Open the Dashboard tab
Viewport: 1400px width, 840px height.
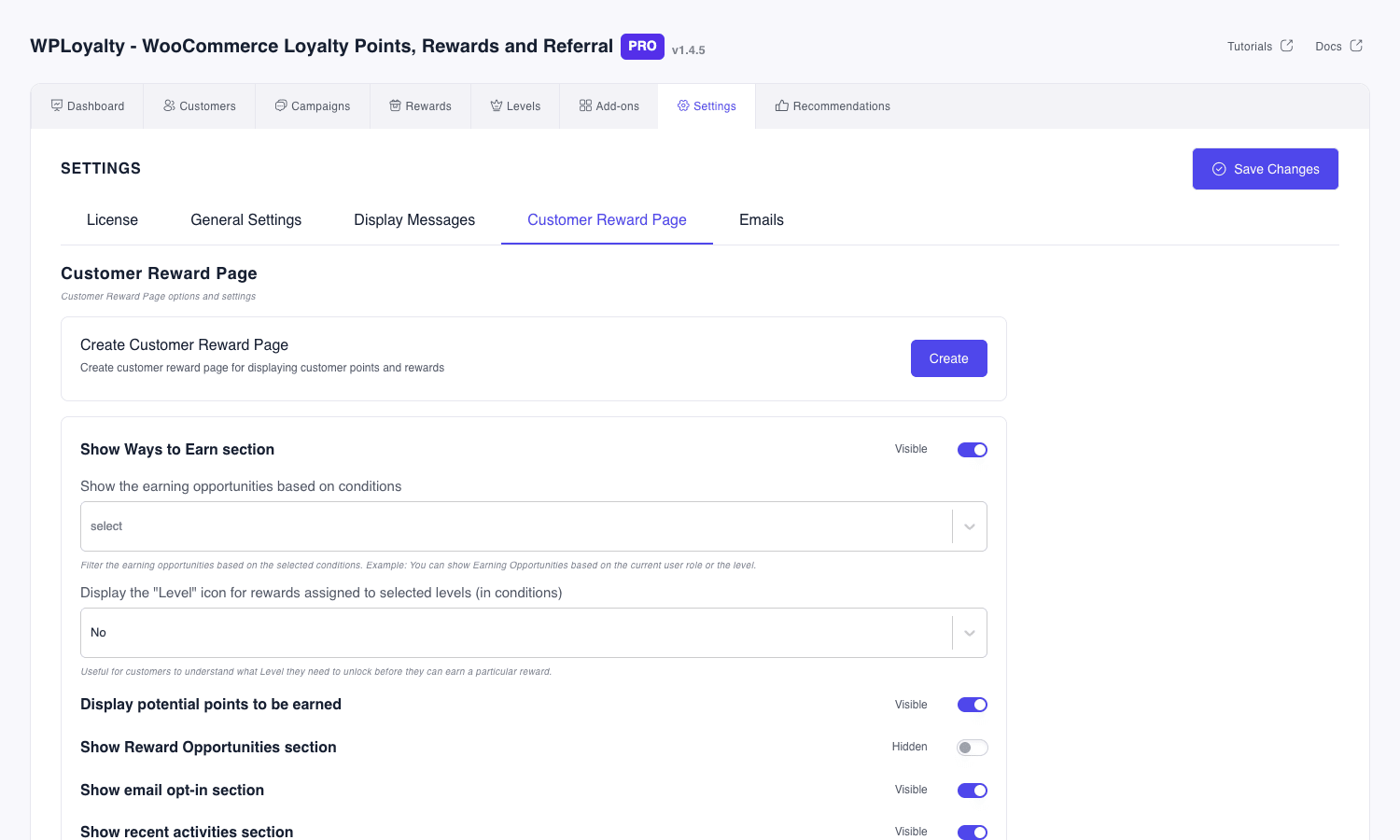88,106
